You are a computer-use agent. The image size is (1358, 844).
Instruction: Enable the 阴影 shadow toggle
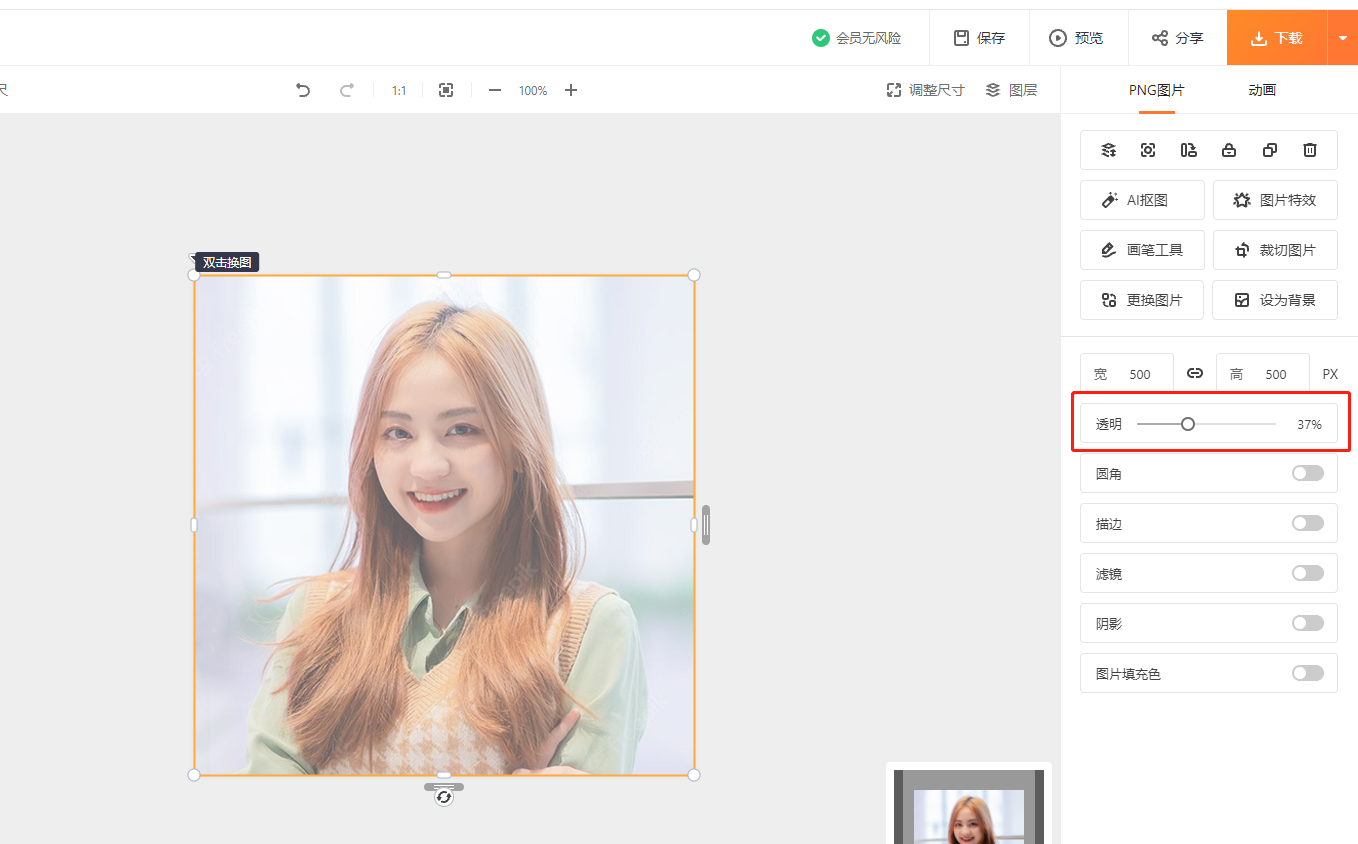click(1307, 623)
